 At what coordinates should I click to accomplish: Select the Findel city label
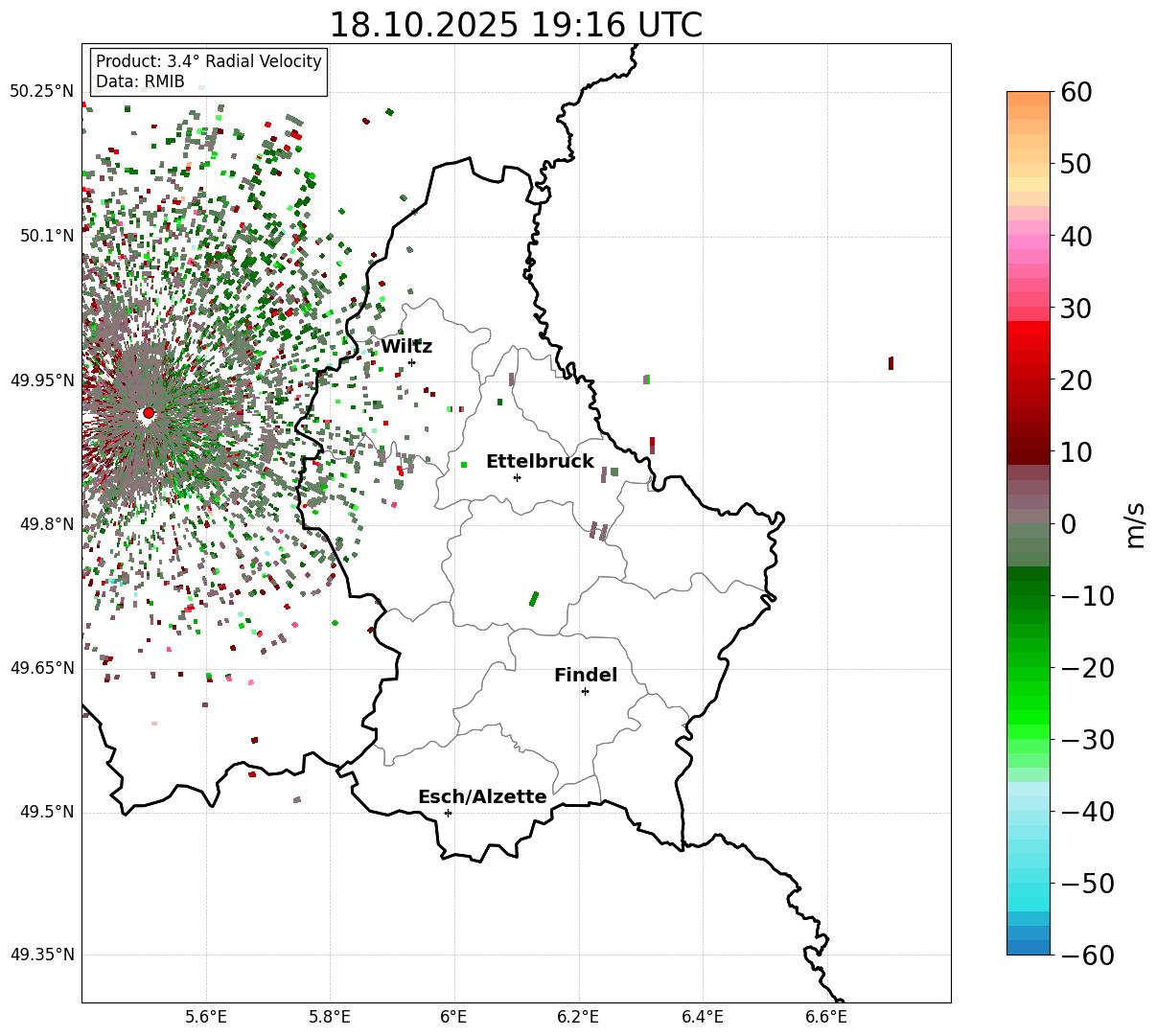586,676
